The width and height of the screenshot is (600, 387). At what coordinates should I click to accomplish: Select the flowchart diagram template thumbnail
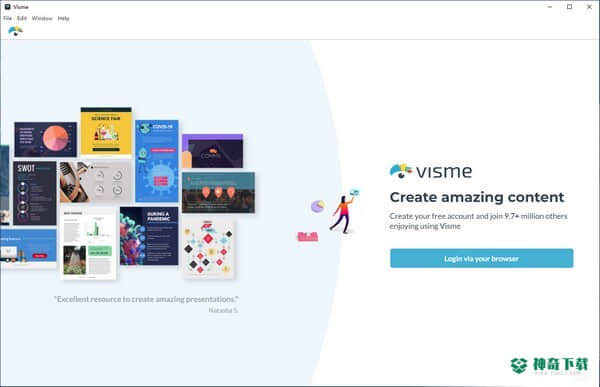pyautogui.click(x=208, y=247)
